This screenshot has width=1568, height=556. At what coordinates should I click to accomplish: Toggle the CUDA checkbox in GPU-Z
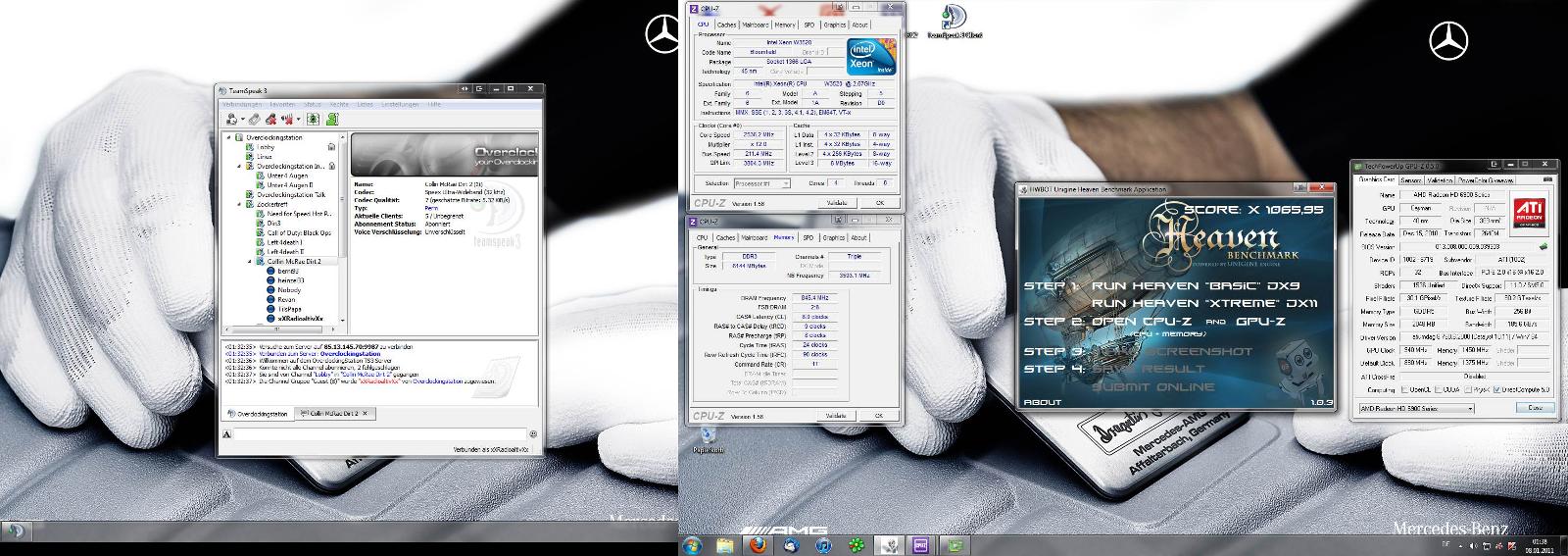[x=1439, y=389]
